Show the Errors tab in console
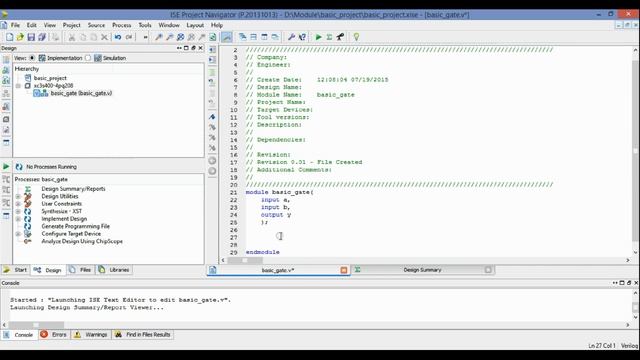The height and width of the screenshot is (360, 640). click(x=53, y=335)
